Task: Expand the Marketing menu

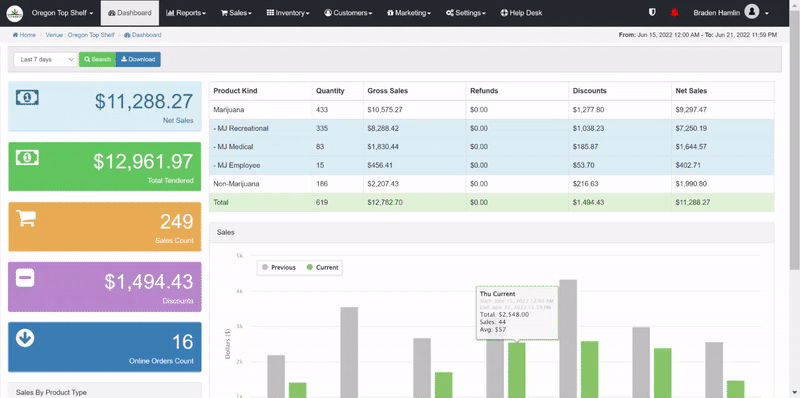Action: pyautogui.click(x=409, y=13)
